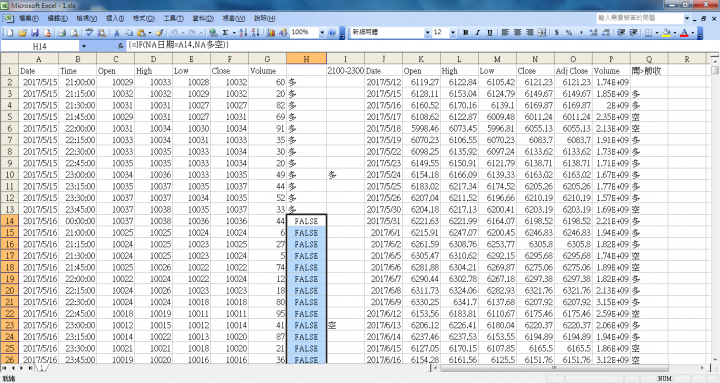Click the Paste clipboard icon
Viewport: 720px width, 383px height.
141,33
